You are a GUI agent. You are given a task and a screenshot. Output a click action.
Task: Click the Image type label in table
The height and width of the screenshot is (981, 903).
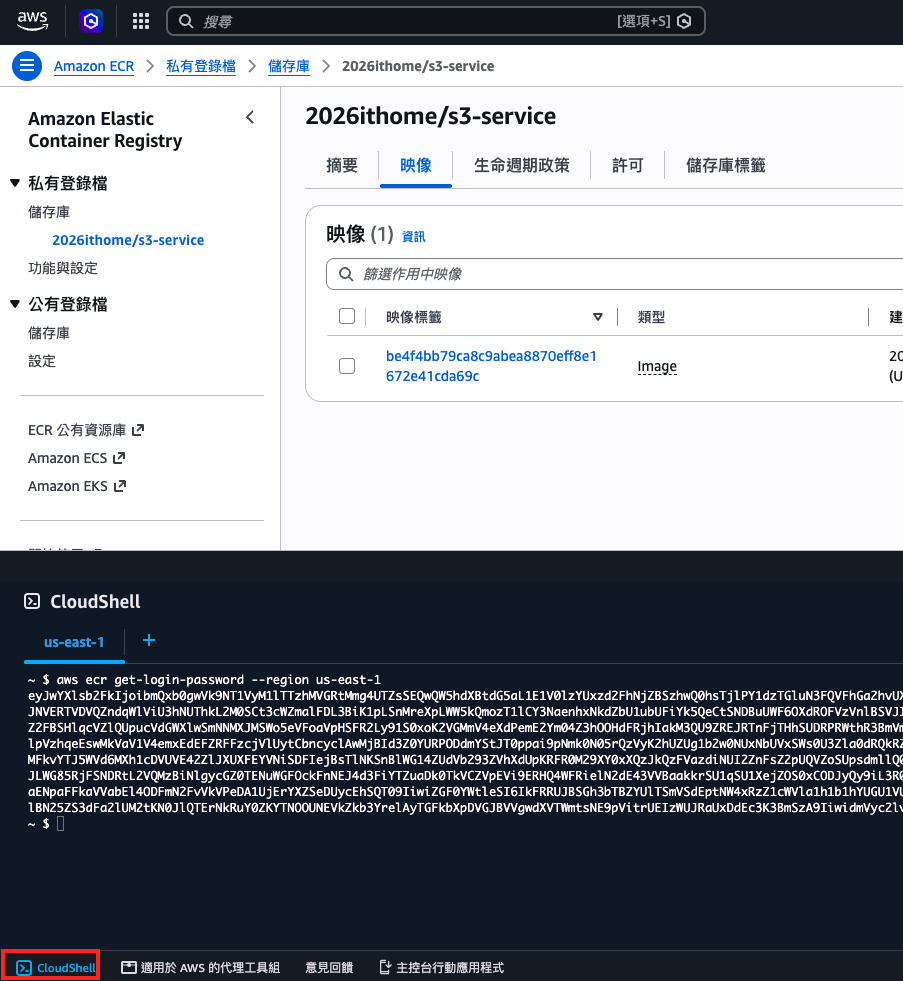tap(657, 366)
